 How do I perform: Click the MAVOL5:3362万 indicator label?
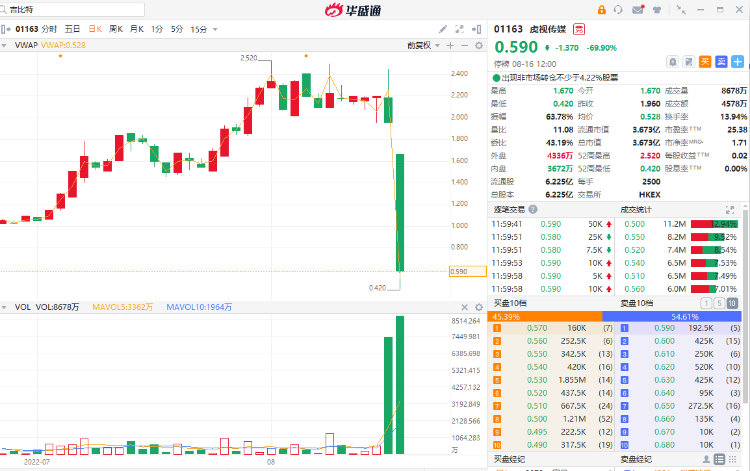coord(122,307)
